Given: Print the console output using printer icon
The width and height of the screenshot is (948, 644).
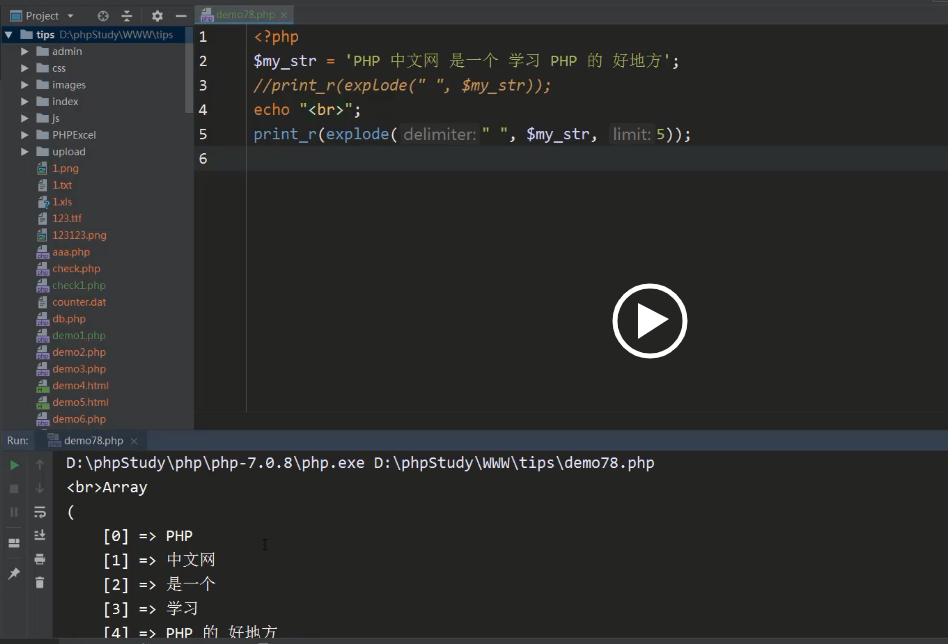Looking at the screenshot, I should (40, 559).
